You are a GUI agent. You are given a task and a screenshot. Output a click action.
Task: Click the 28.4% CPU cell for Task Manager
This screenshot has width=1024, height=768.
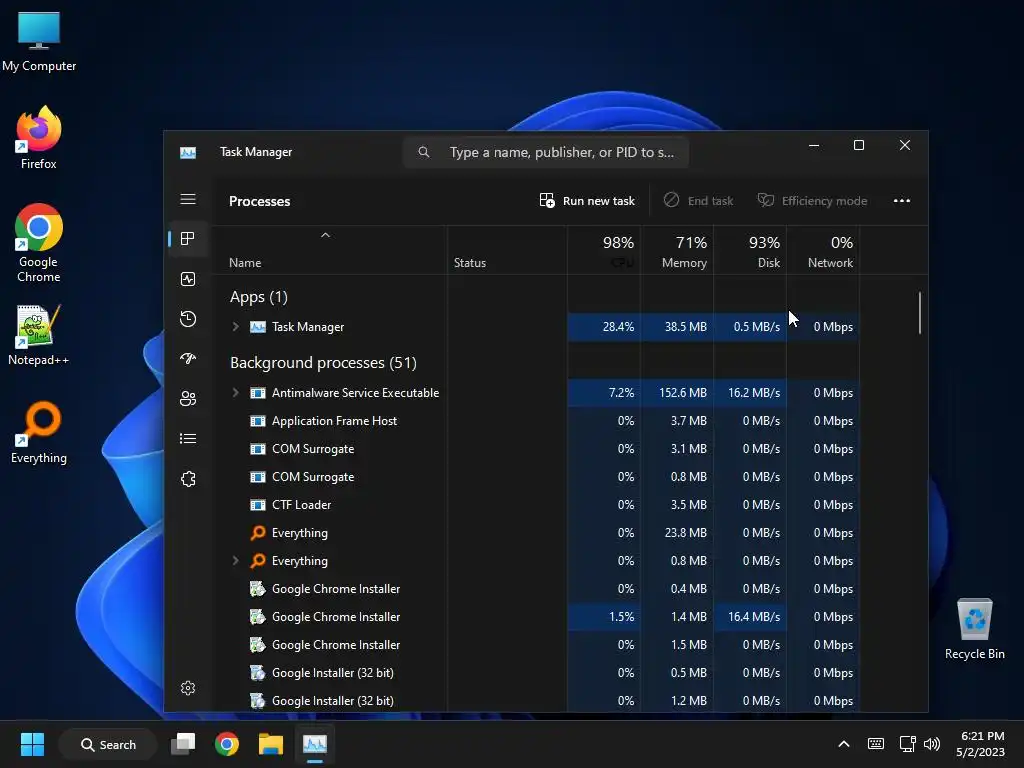(604, 327)
